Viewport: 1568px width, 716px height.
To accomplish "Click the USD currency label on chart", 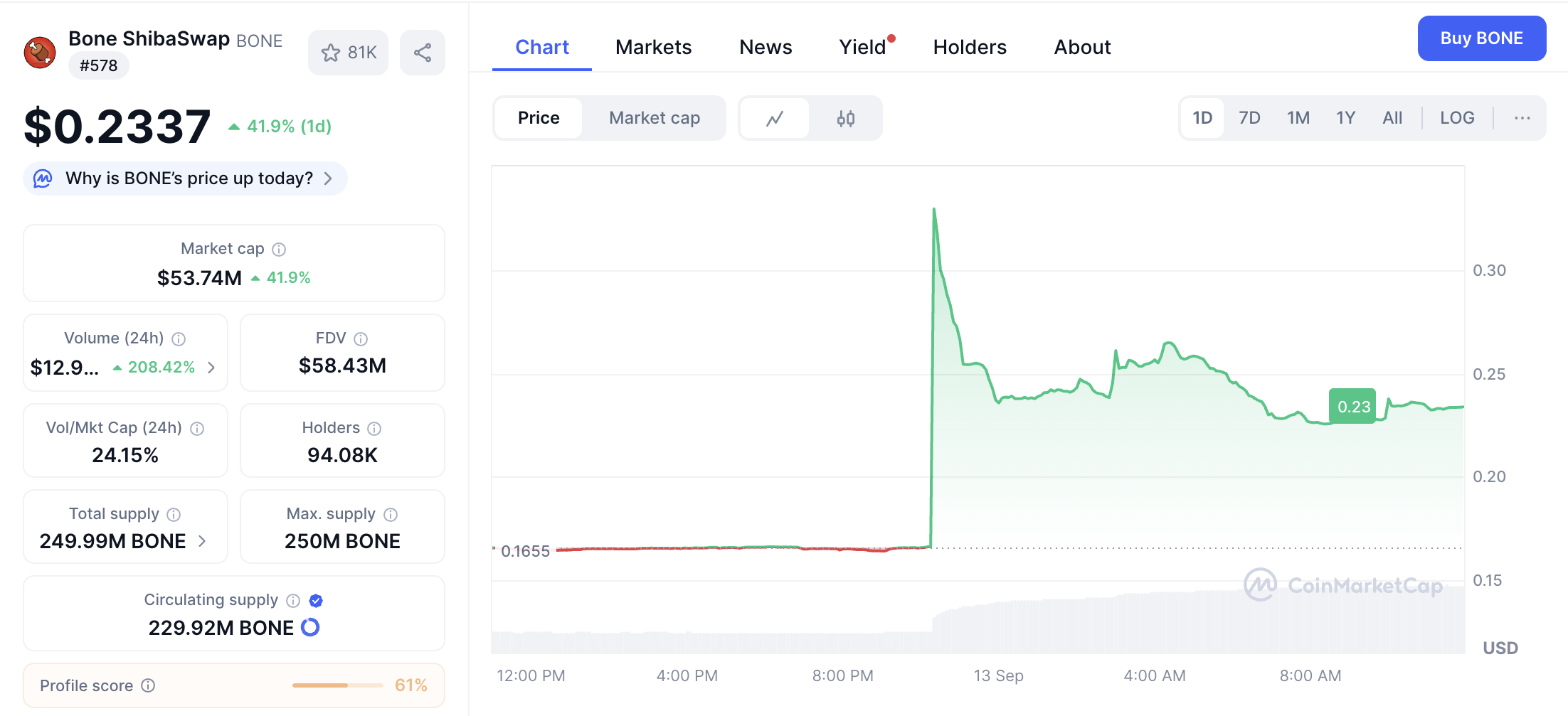I will tap(1500, 648).
